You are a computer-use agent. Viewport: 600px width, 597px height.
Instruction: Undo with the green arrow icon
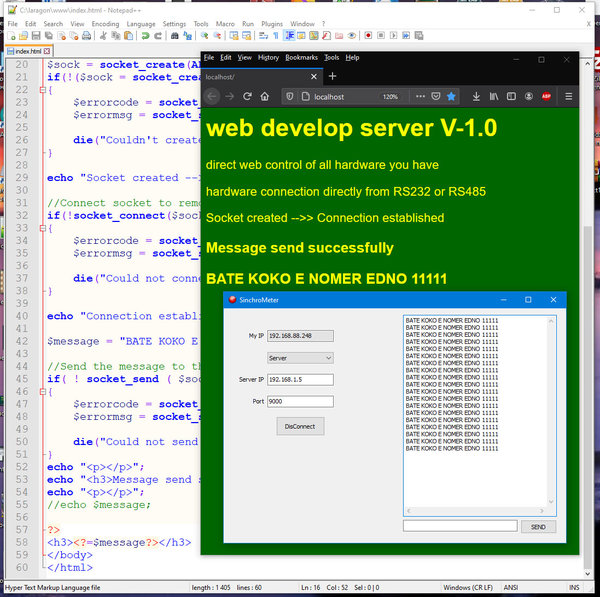(145, 36)
